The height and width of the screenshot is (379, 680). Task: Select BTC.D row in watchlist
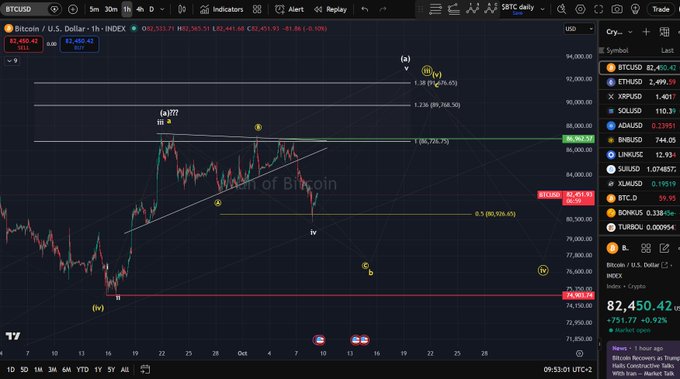click(x=640, y=198)
